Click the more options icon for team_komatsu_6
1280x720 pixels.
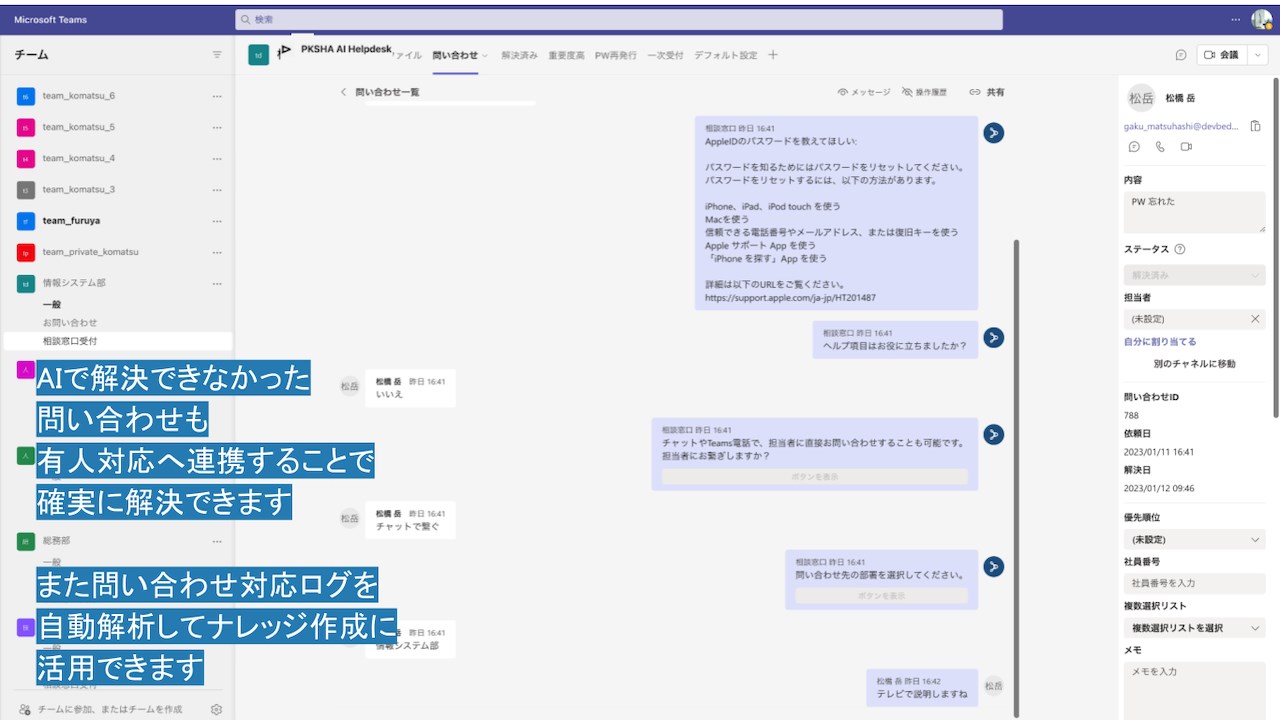click(x=217, y=96)
